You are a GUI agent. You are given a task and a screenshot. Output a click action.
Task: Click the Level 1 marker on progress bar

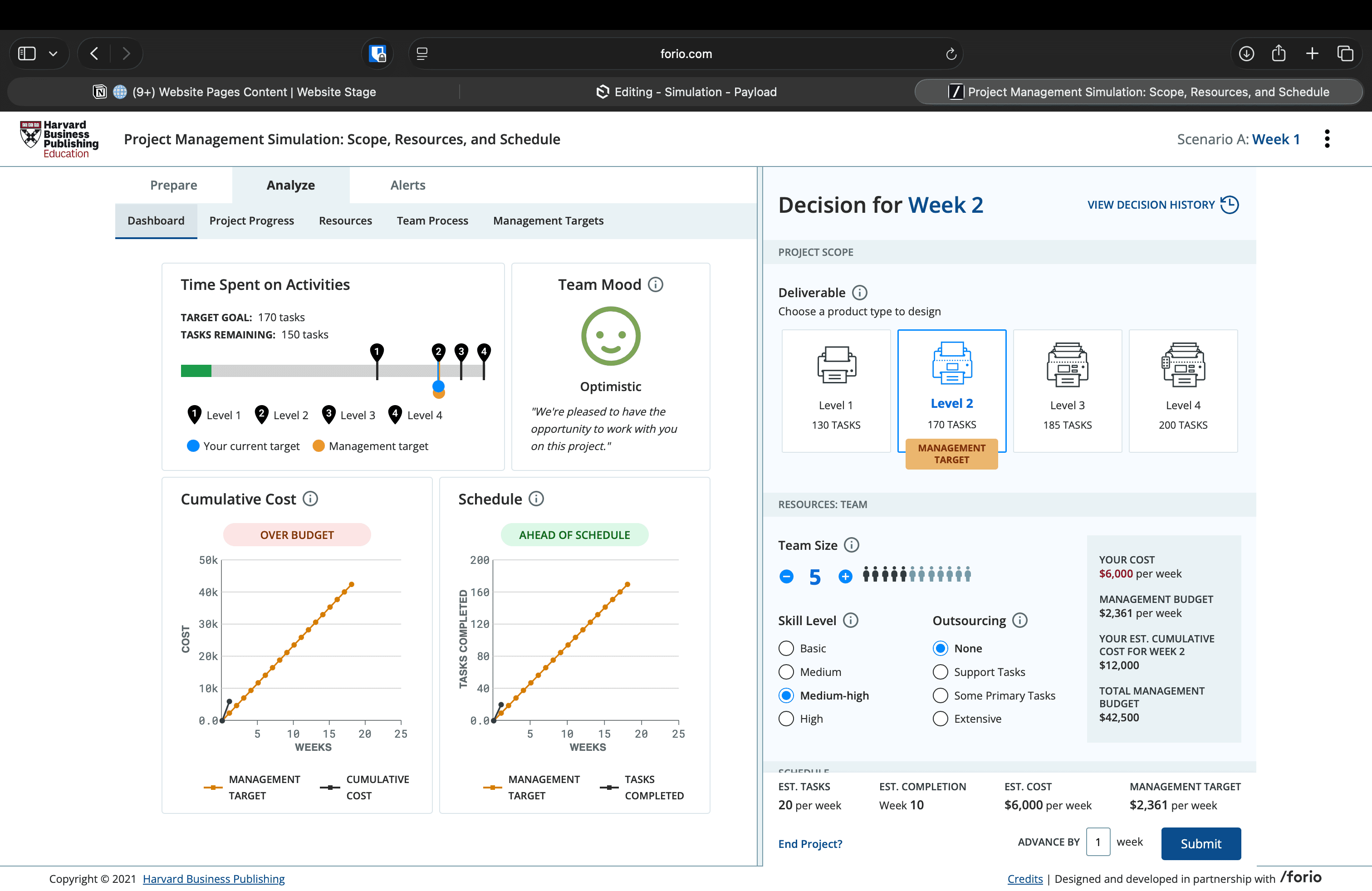coord(377,352)
